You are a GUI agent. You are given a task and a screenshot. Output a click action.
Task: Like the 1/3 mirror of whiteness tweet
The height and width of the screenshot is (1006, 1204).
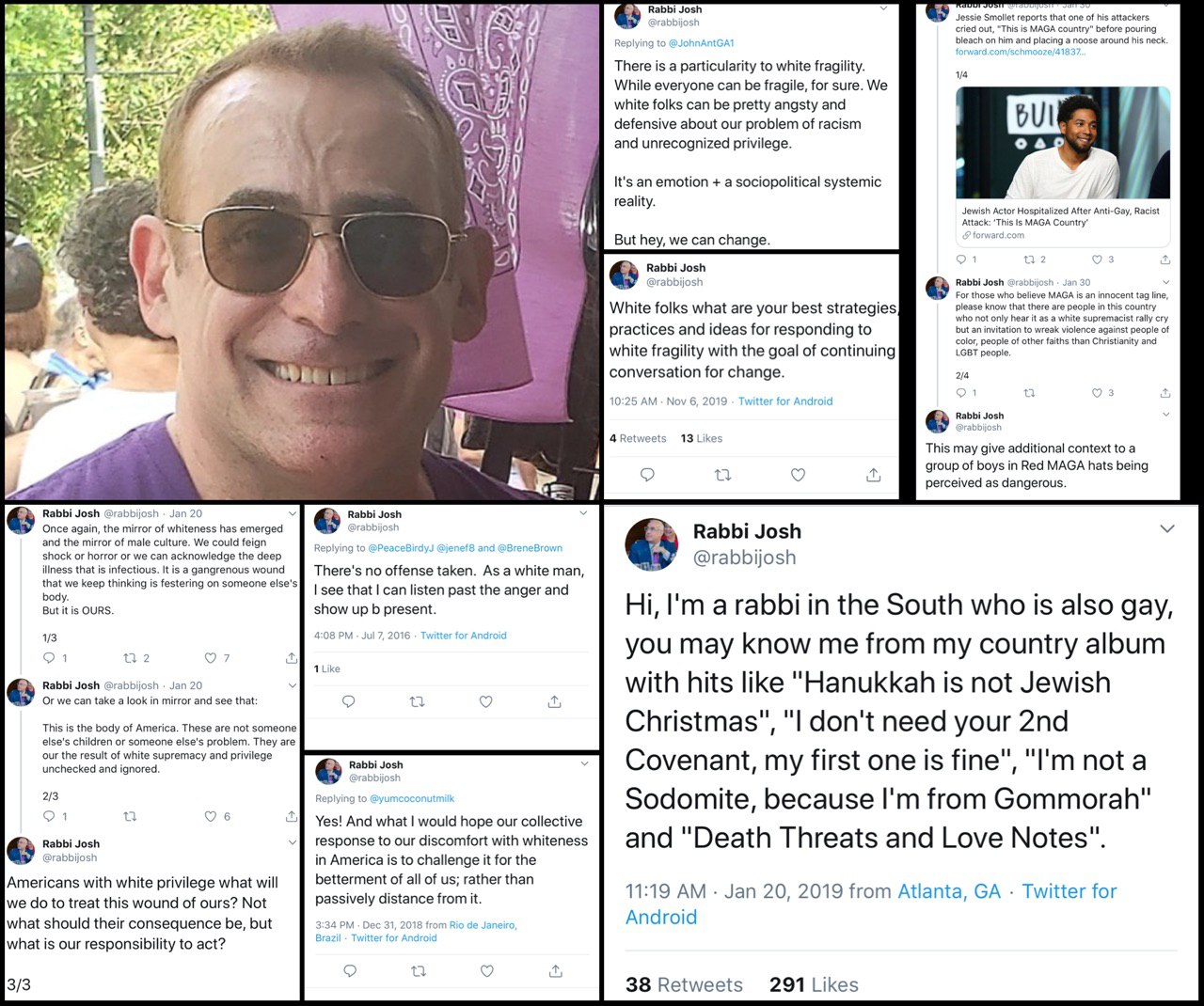211,658
